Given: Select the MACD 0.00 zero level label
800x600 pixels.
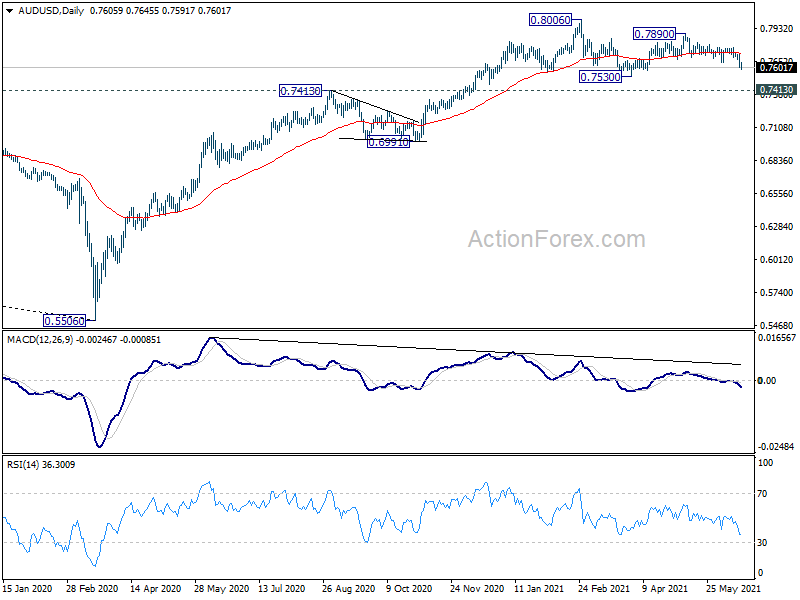Looking at the screenshot, I should [767, 380].
